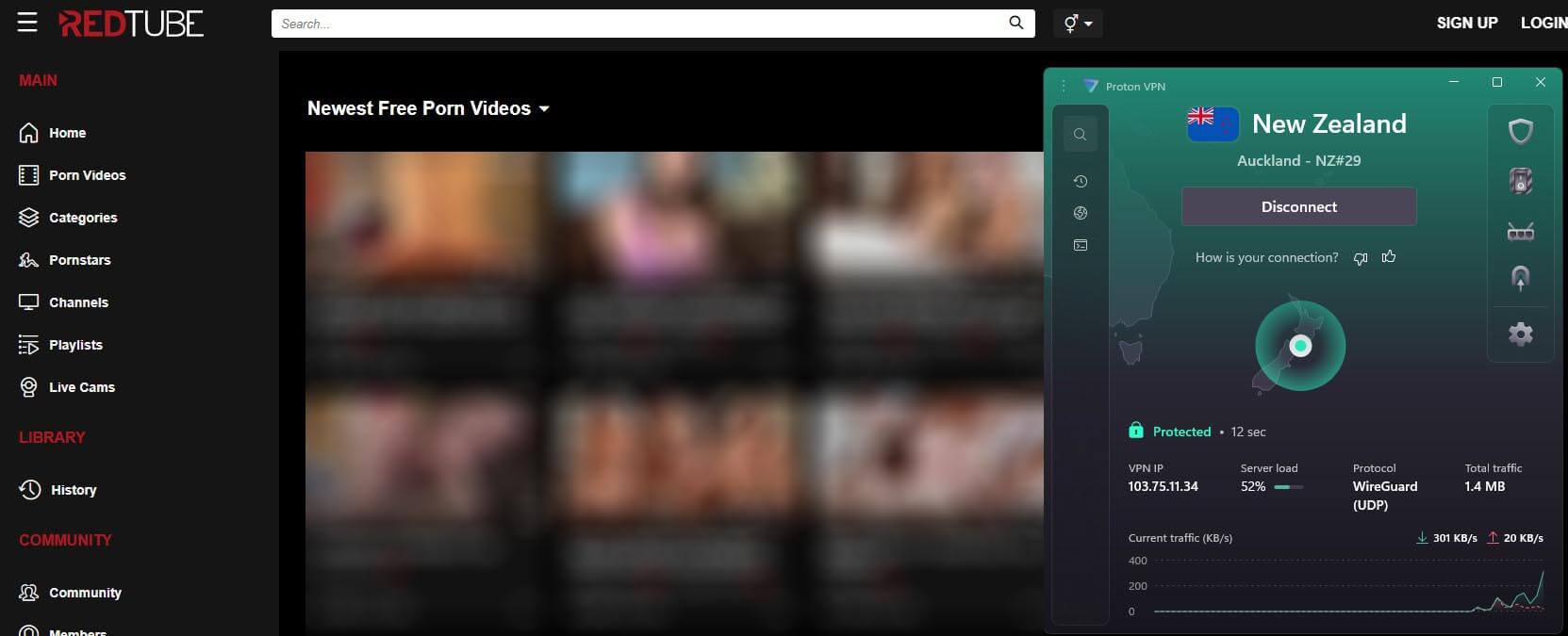Open the search icon in Proton VPN sidebar
1568x636 pixels.
click(1081, 135)
